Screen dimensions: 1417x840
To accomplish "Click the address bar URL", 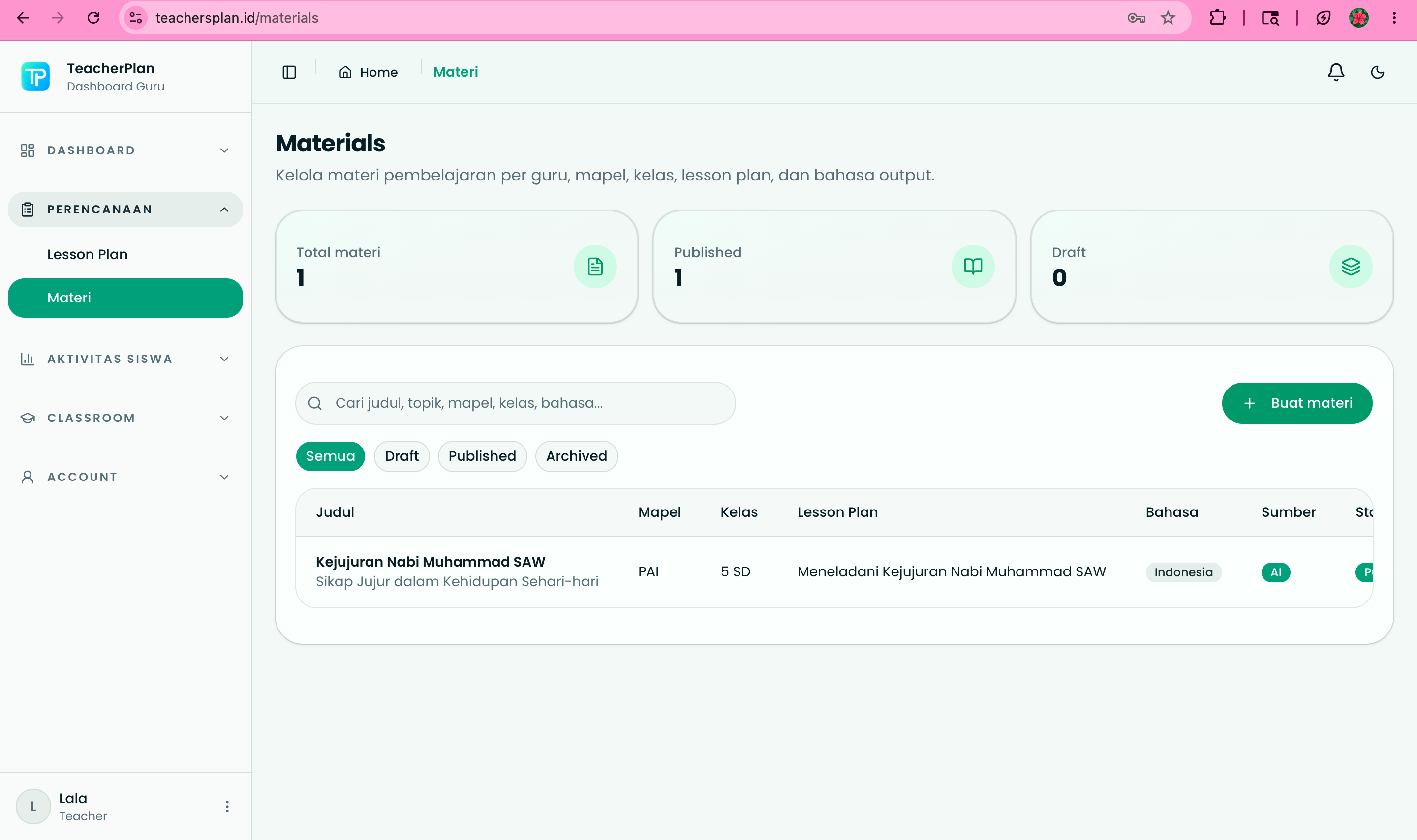I will point(237,18).
